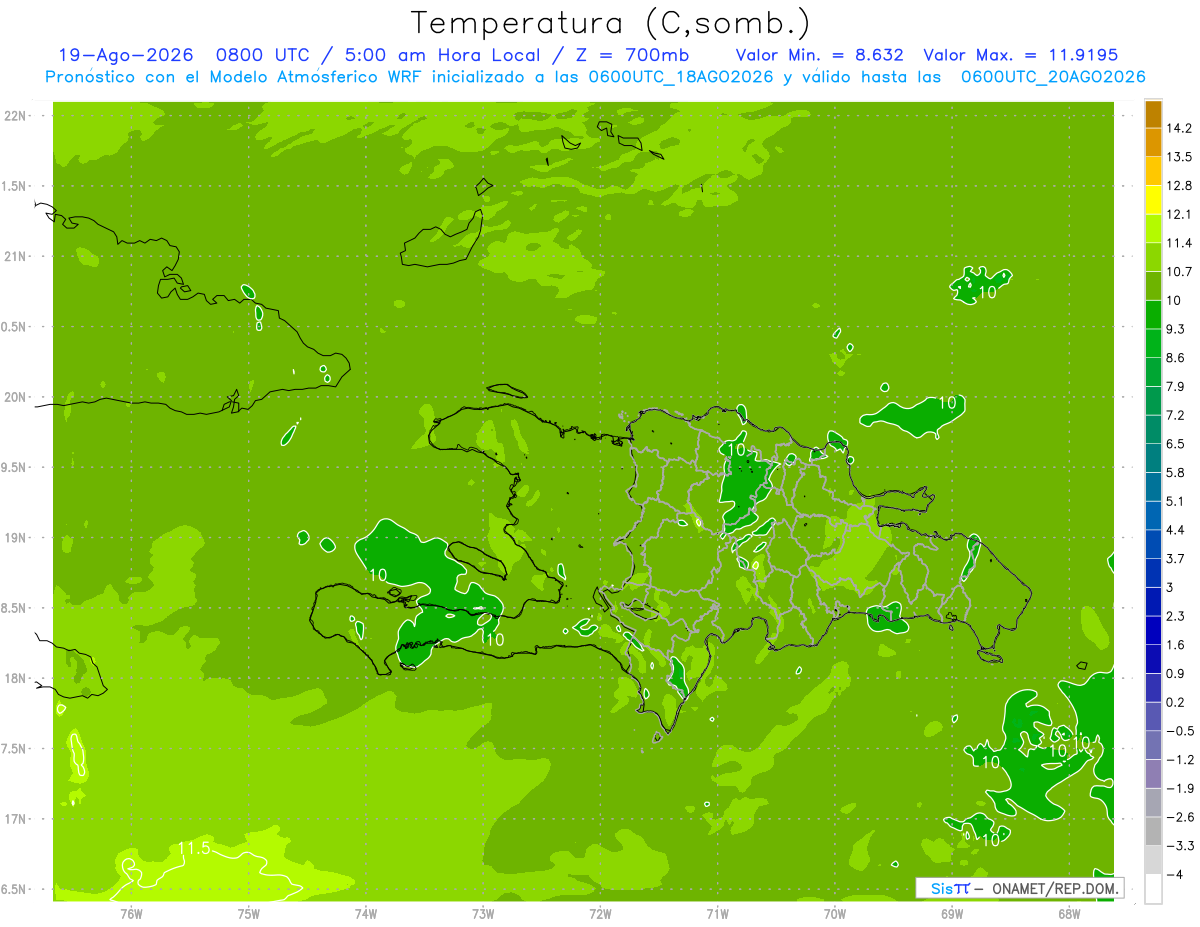Click the init time '0600UTC_18AGO2026'
The image size is (1200, 927).
click(x=682, y=77)
